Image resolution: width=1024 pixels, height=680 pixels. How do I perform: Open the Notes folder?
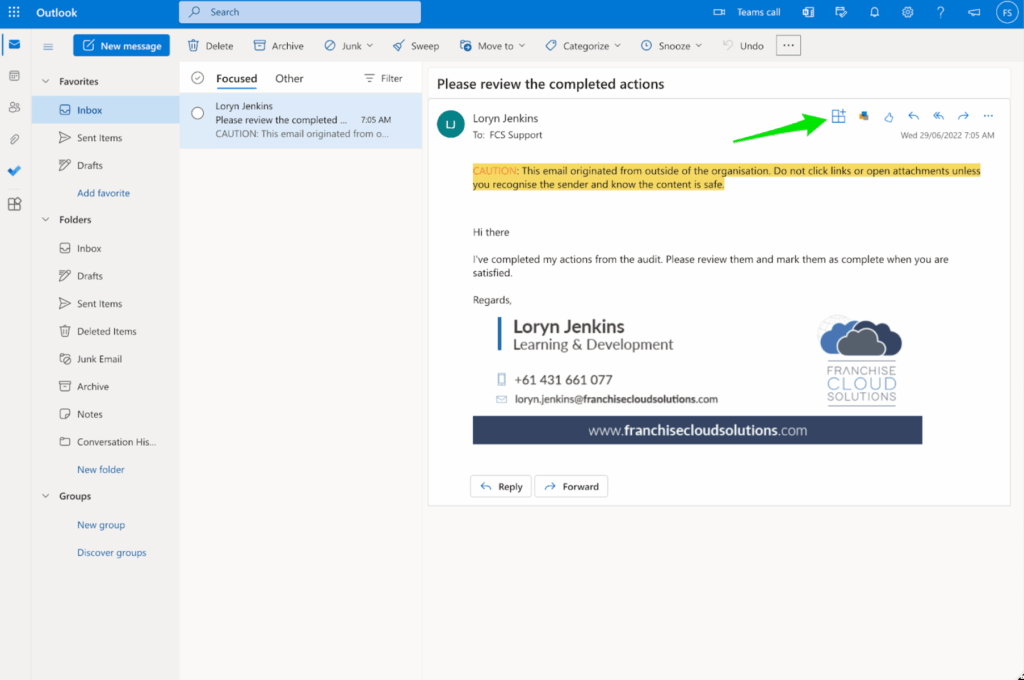pos(106,414)
